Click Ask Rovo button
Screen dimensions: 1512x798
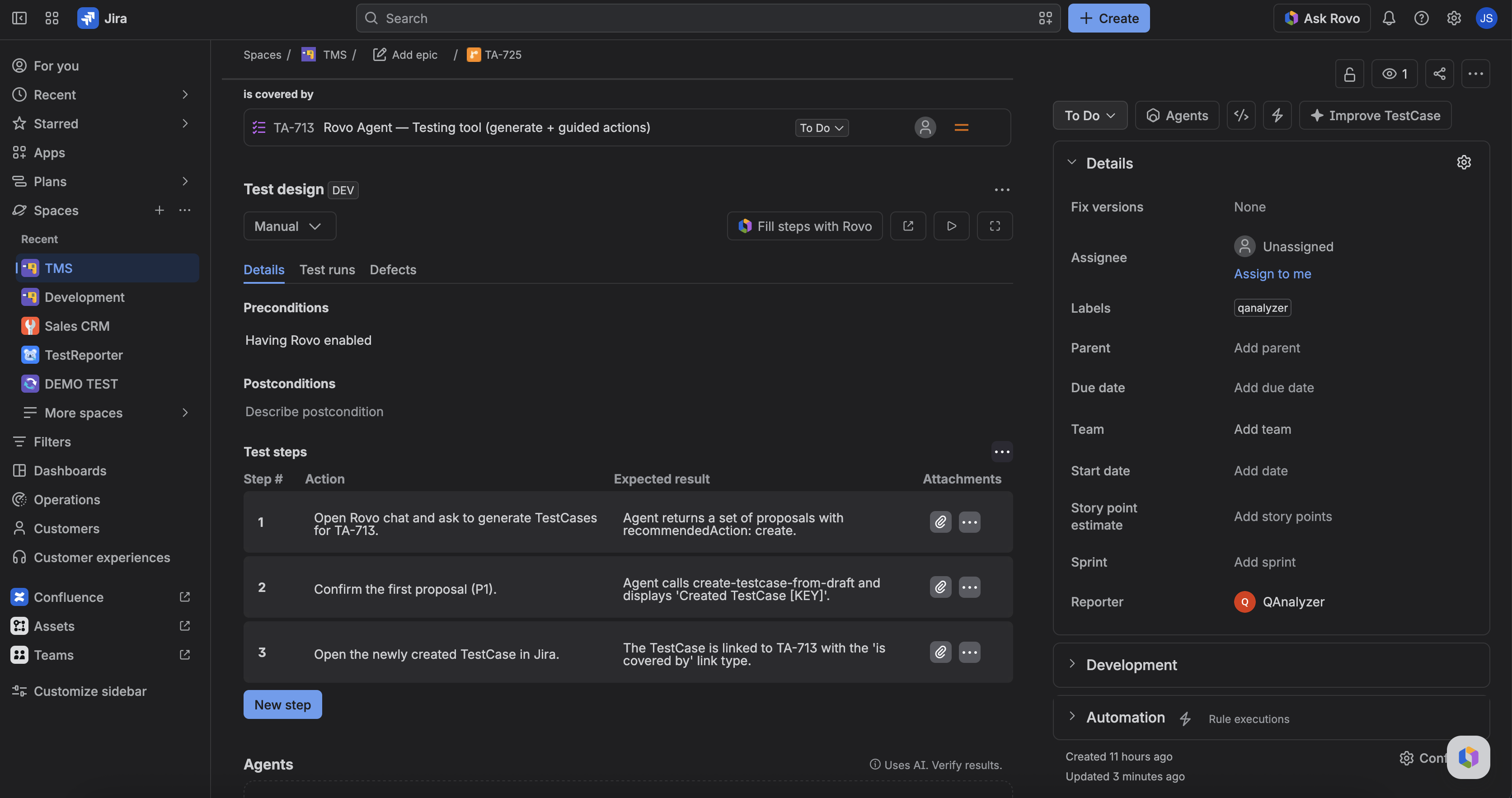(x=1321, y=18)
